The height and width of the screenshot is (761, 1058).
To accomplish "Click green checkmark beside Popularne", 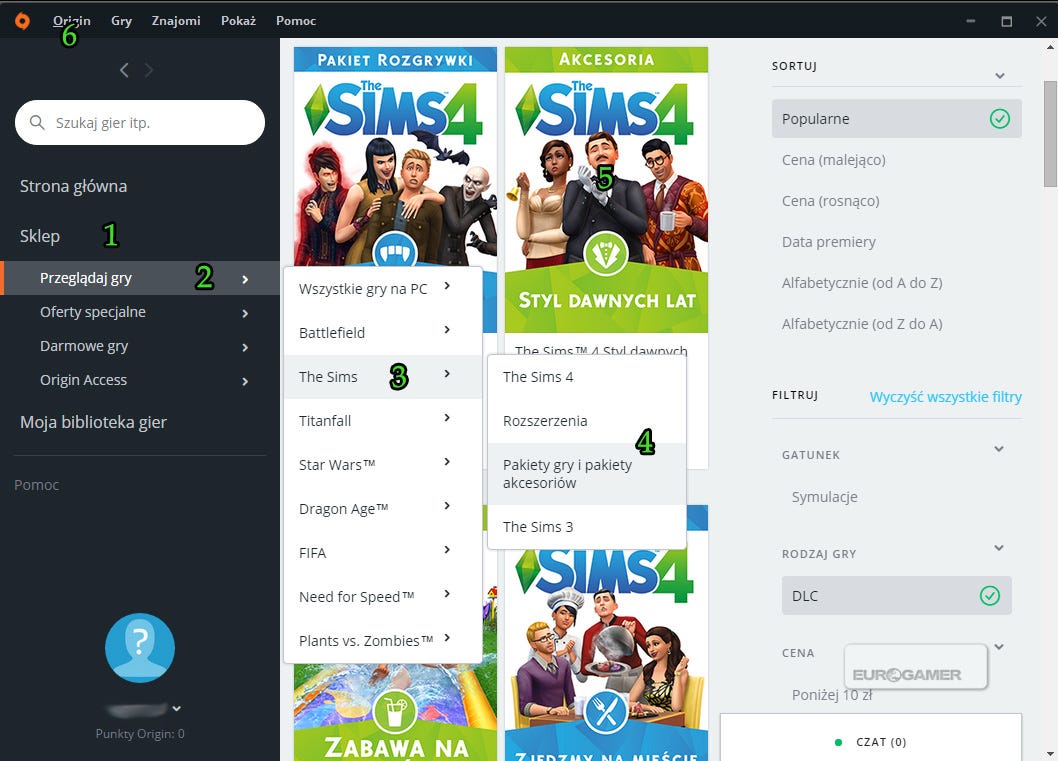I will click(x=999, y=119).
